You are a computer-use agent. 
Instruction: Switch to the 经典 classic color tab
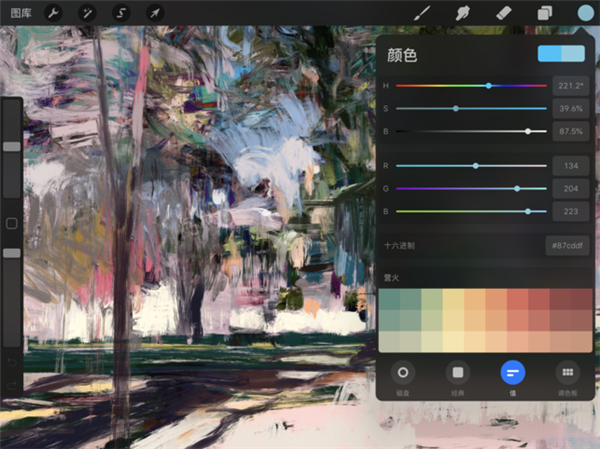click(x=459, y=373)
